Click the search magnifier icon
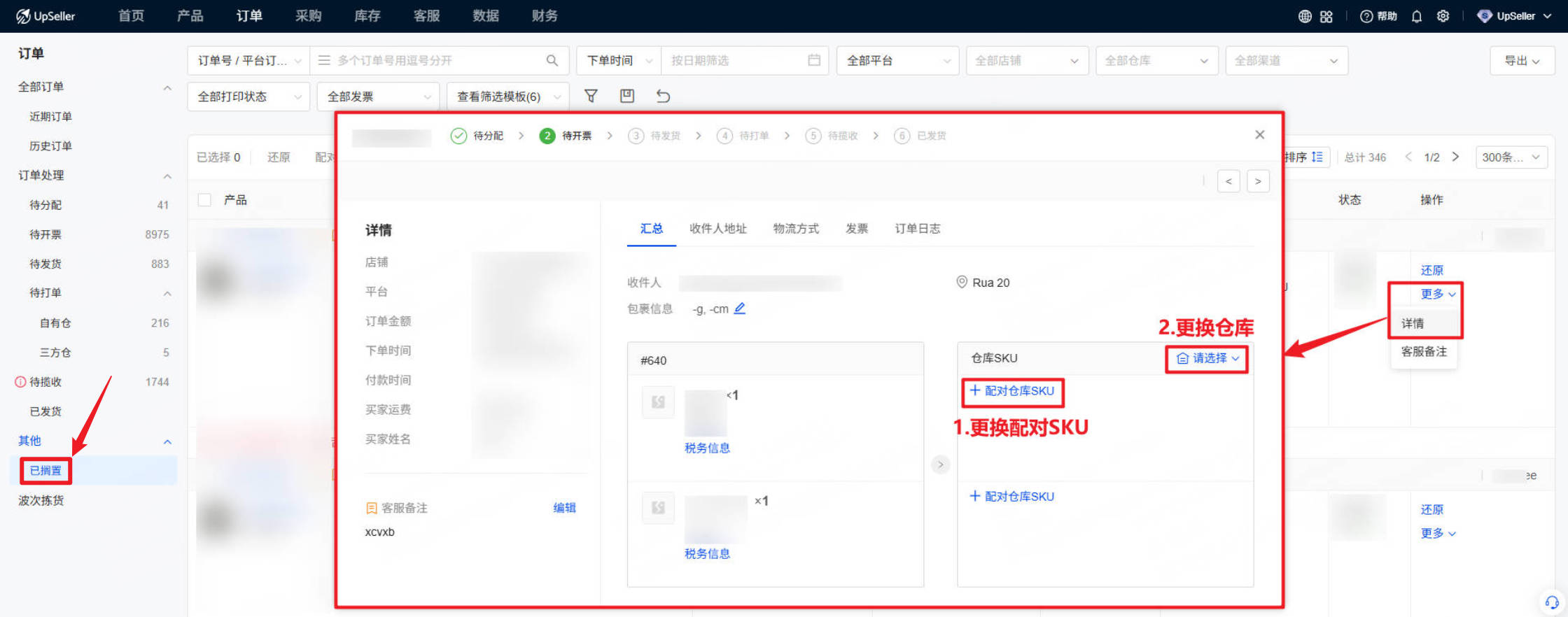The image size is (1568, 617). [552, 61]
